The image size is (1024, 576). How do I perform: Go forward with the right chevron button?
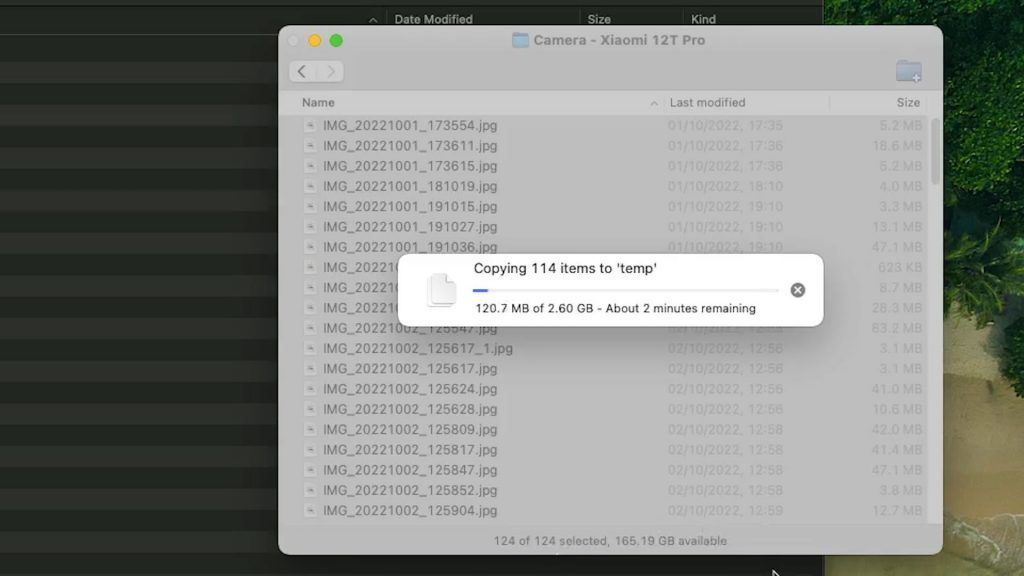pyautogui.click(x=330, y=71)
